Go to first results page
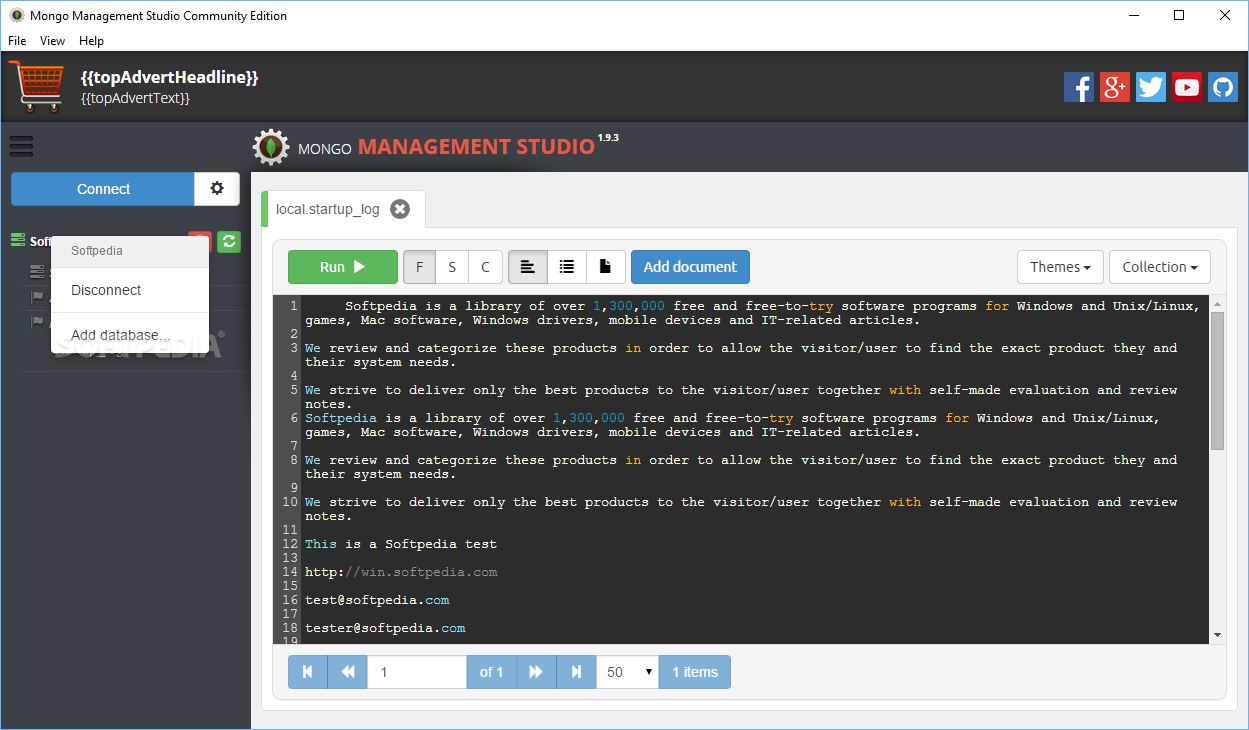The image size is (1249, 730). coord(308,672)
